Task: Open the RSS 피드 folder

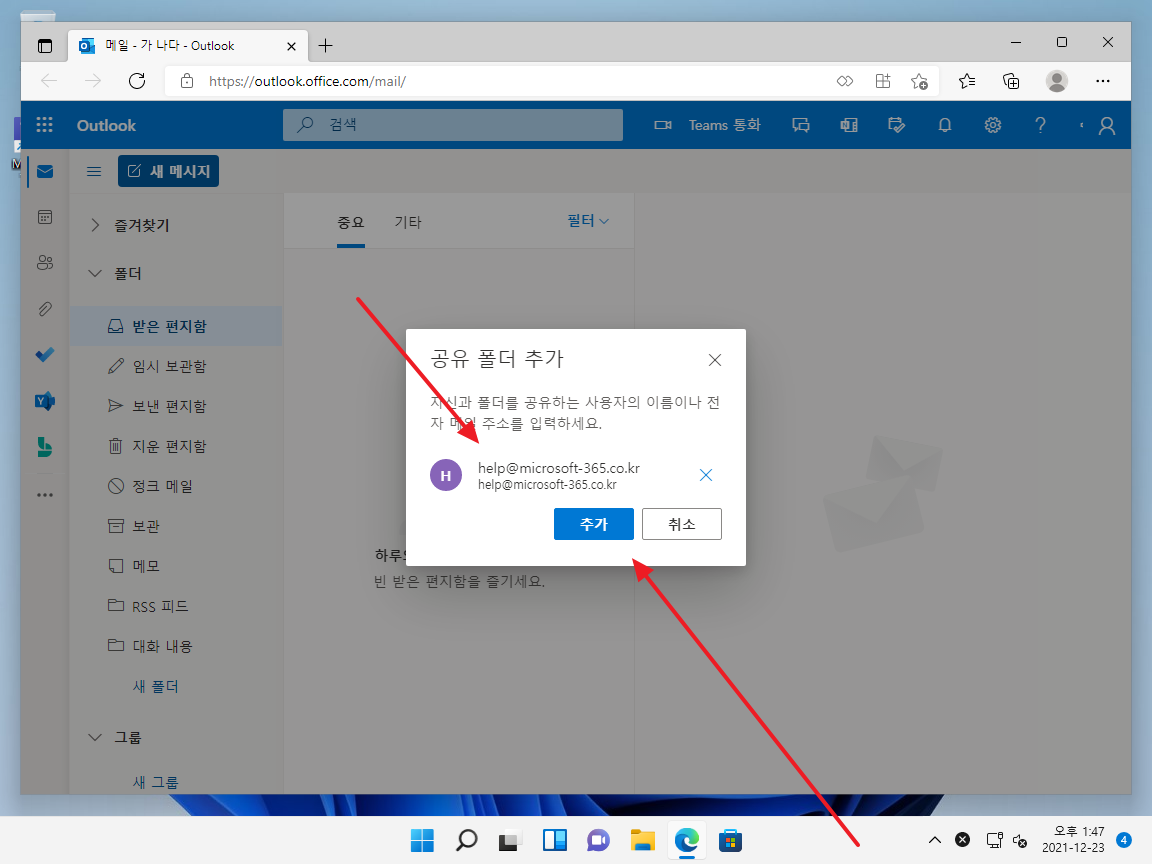Action: 176,606
